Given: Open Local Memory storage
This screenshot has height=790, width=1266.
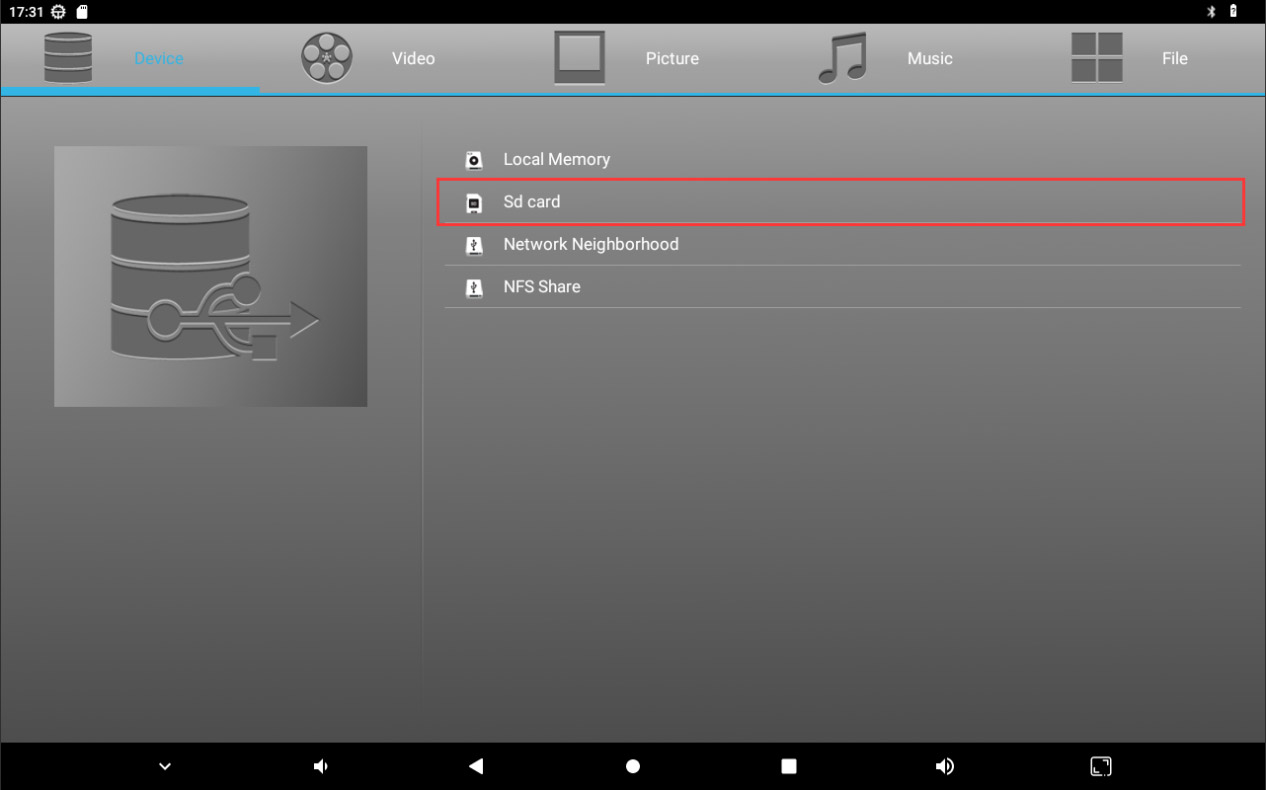Looking at the screenshot, I should pos(556,160).
